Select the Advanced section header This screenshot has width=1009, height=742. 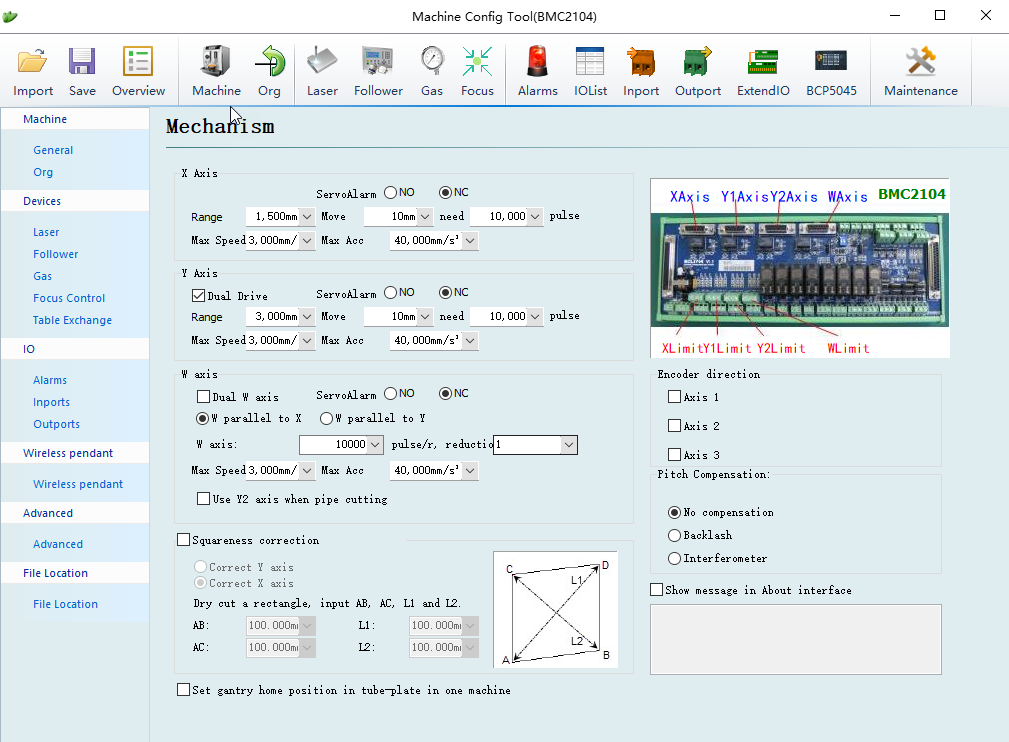75,513
